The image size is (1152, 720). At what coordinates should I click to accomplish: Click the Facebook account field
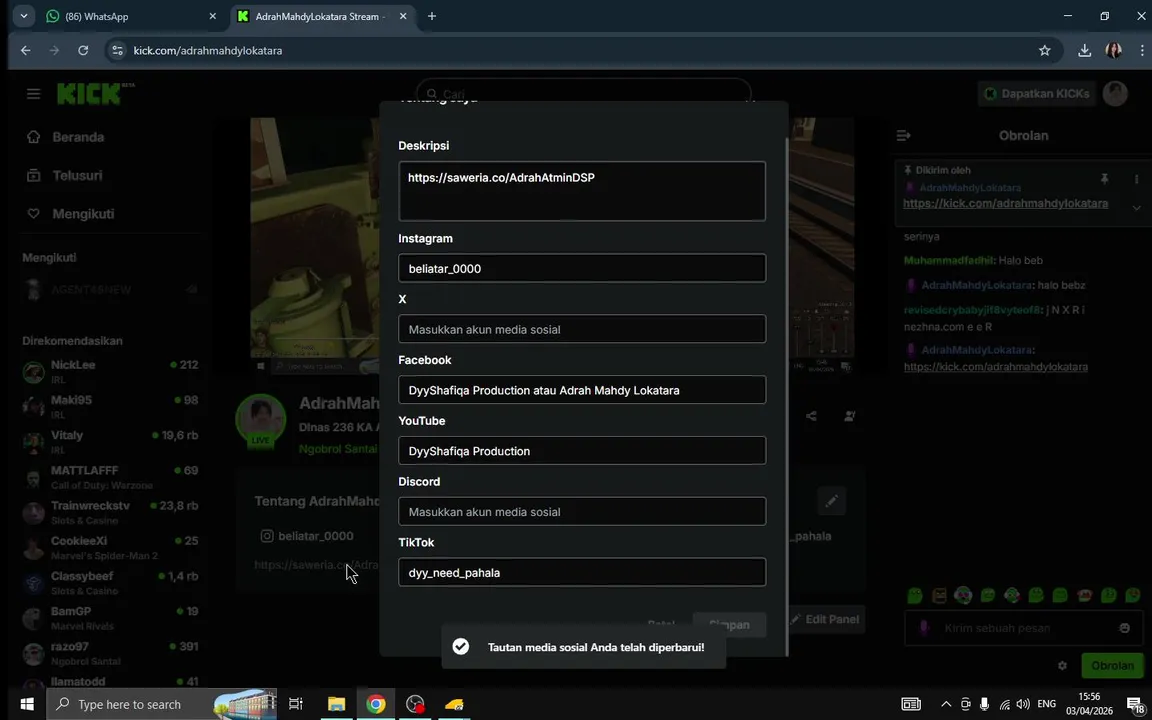pos(582,390)
